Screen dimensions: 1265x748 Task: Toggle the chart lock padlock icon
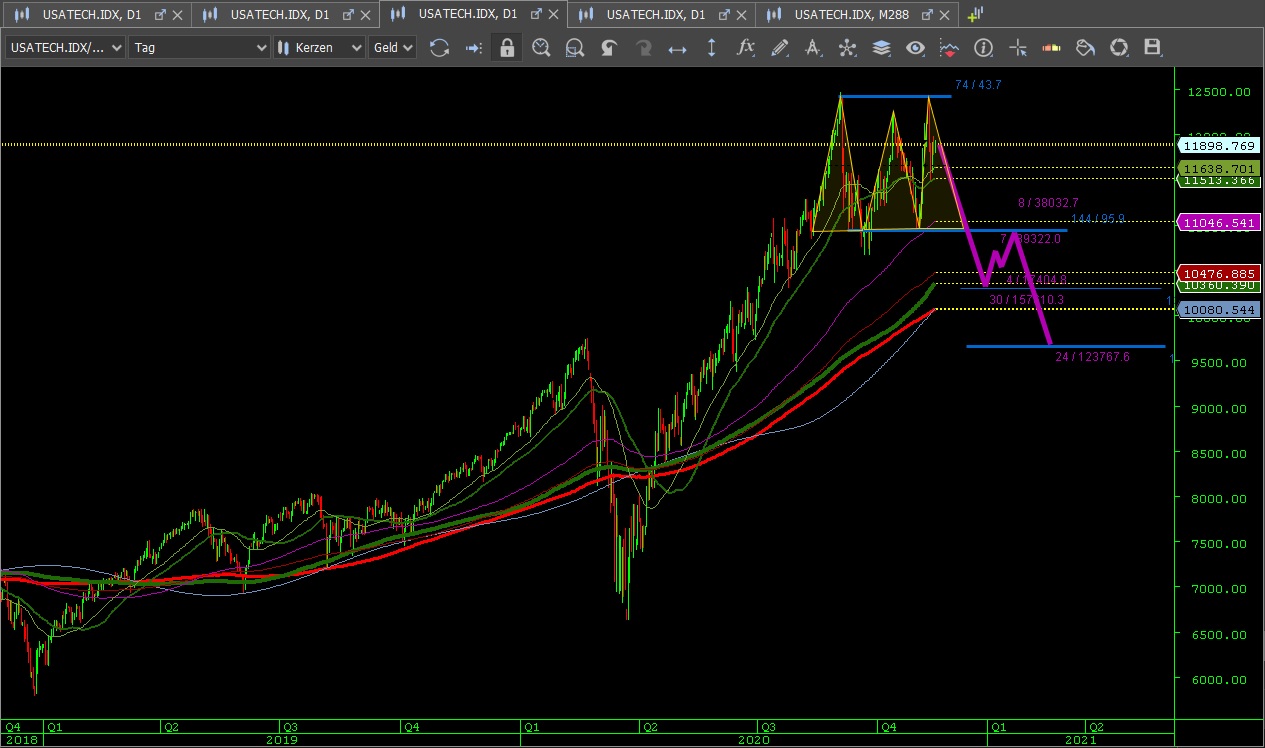click(507, 47)
